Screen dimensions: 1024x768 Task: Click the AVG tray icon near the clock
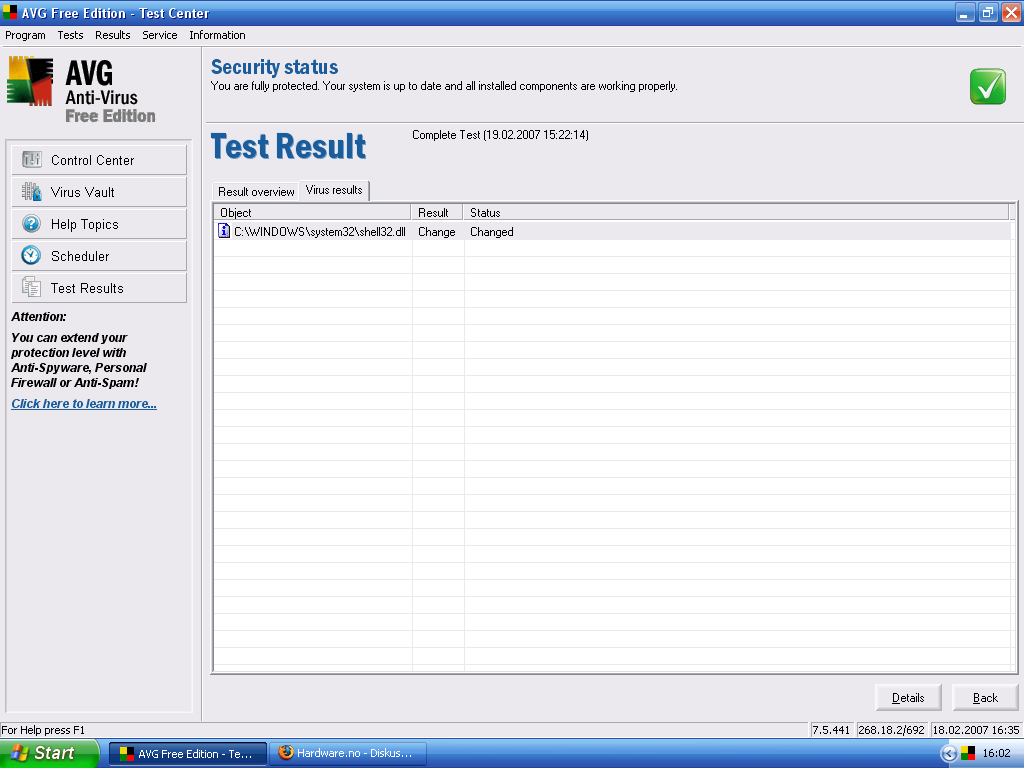(x=968, y=753)
